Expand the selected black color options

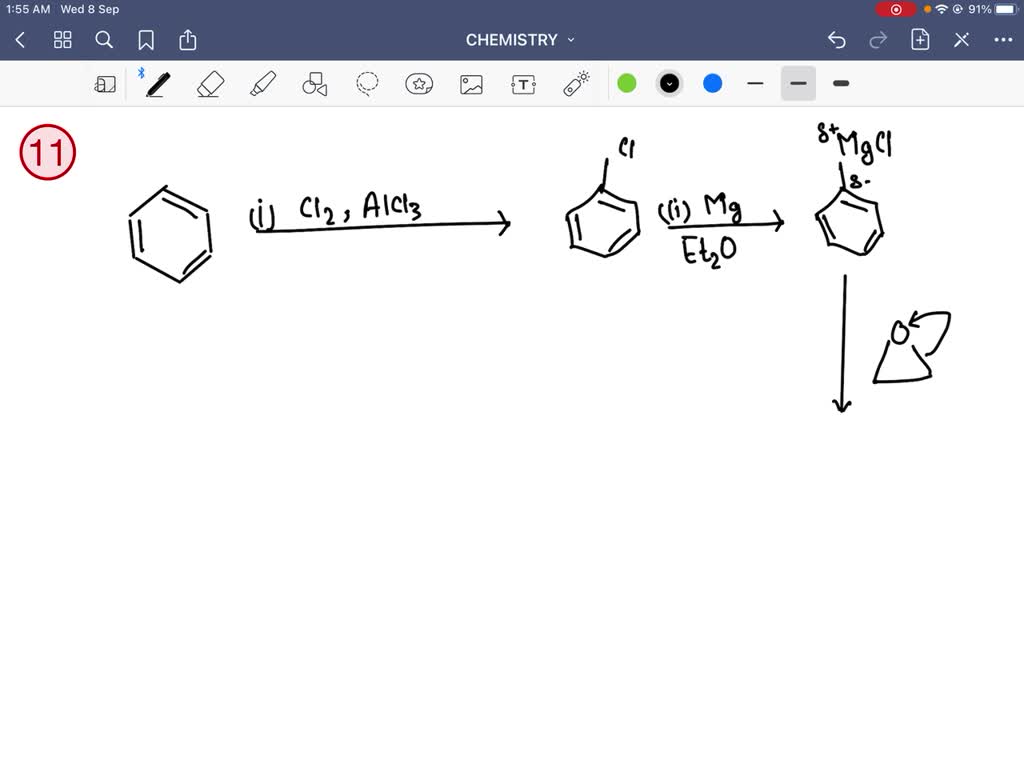[670, 84]
